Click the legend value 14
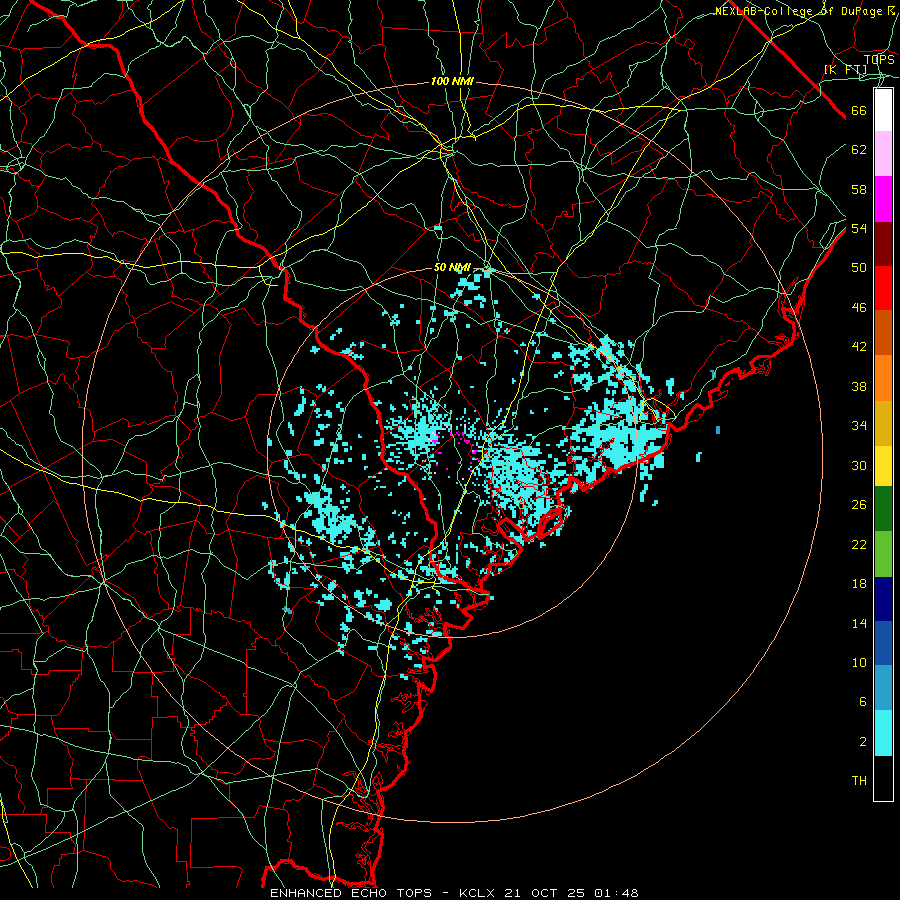Screen dimensions: 900x900 click(859, 623)
